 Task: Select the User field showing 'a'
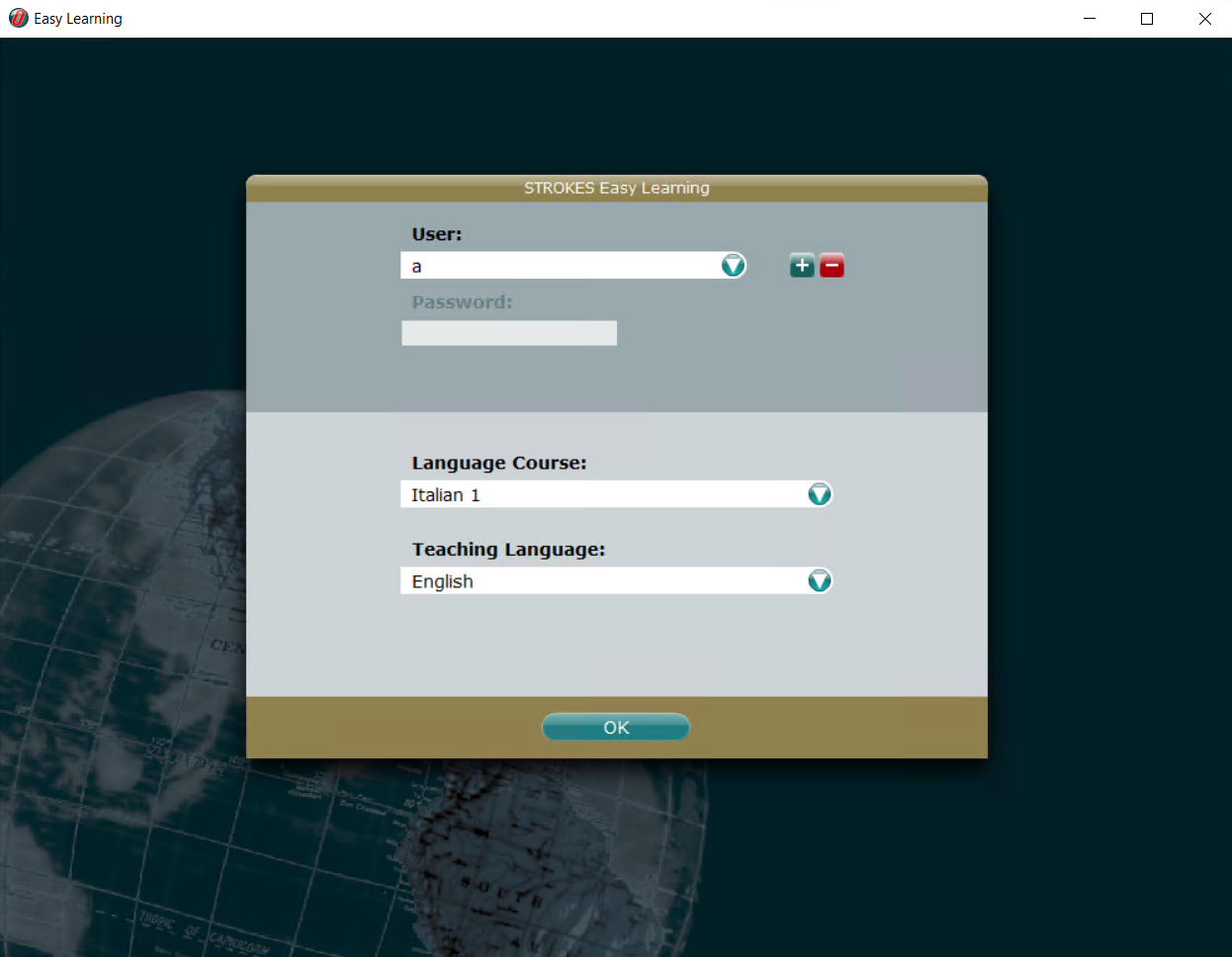573,265
